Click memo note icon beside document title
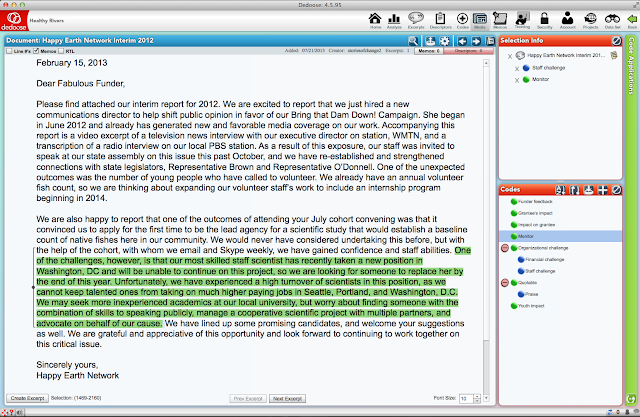The image size is (640, 417). tap(614, 55)
